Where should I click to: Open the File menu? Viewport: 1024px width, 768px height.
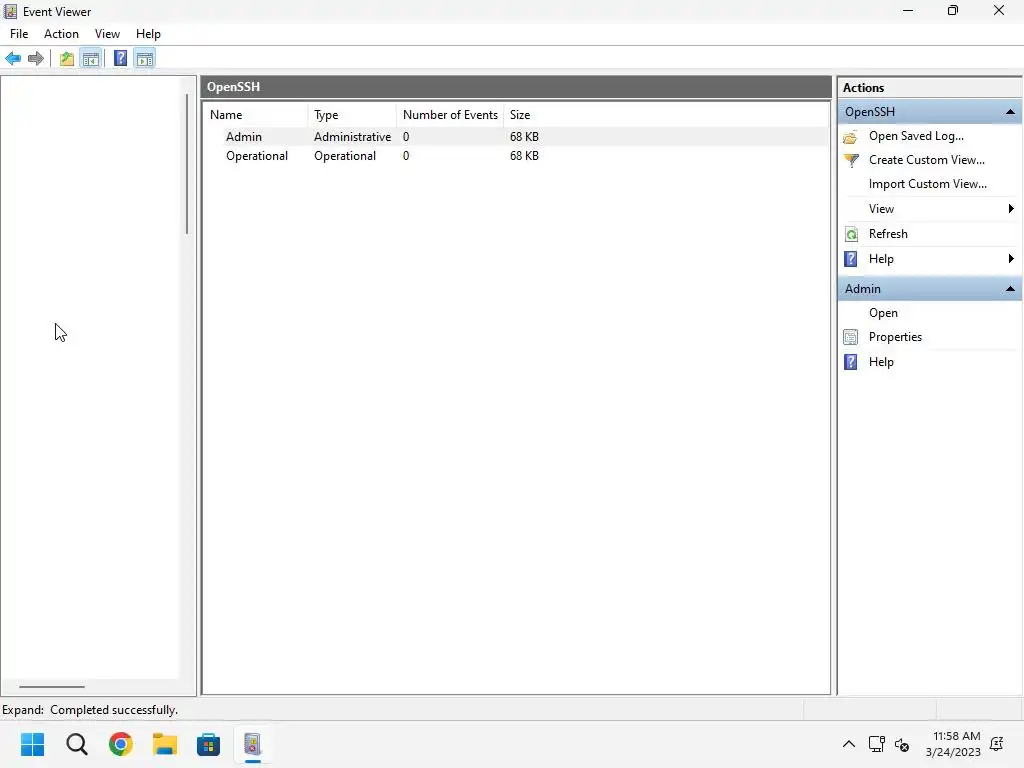coord(19,34)
